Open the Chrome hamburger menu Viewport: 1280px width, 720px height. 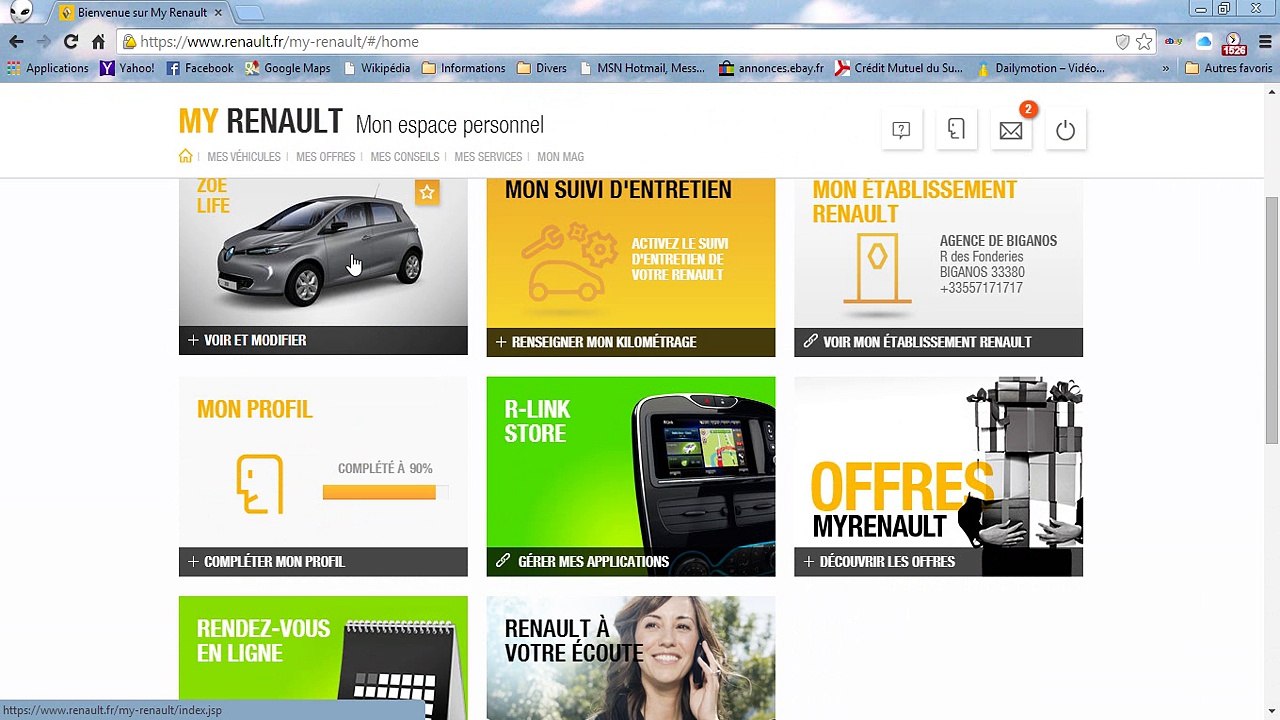coord(1263,42)
